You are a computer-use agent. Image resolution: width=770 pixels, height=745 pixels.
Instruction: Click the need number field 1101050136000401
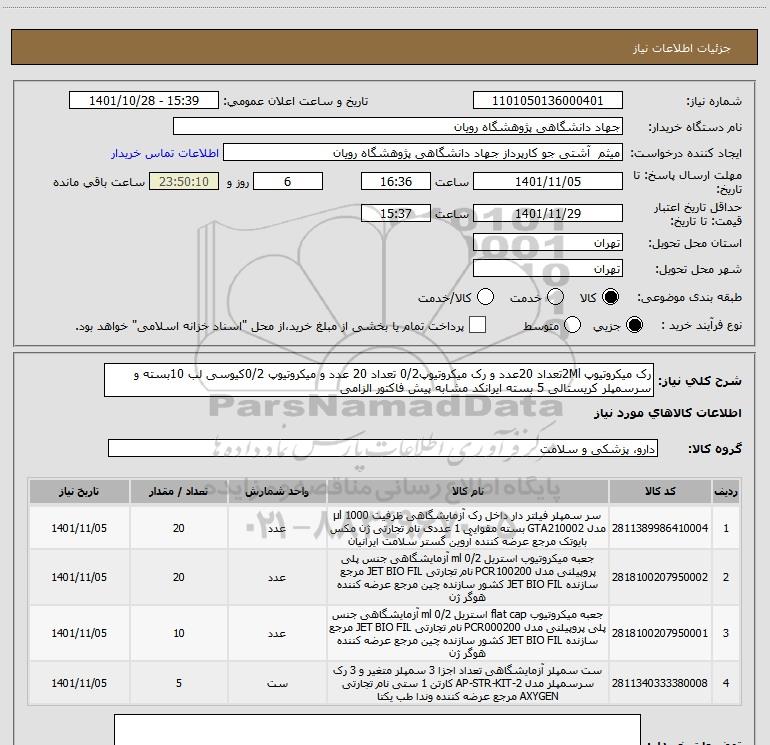coord(548,101)
